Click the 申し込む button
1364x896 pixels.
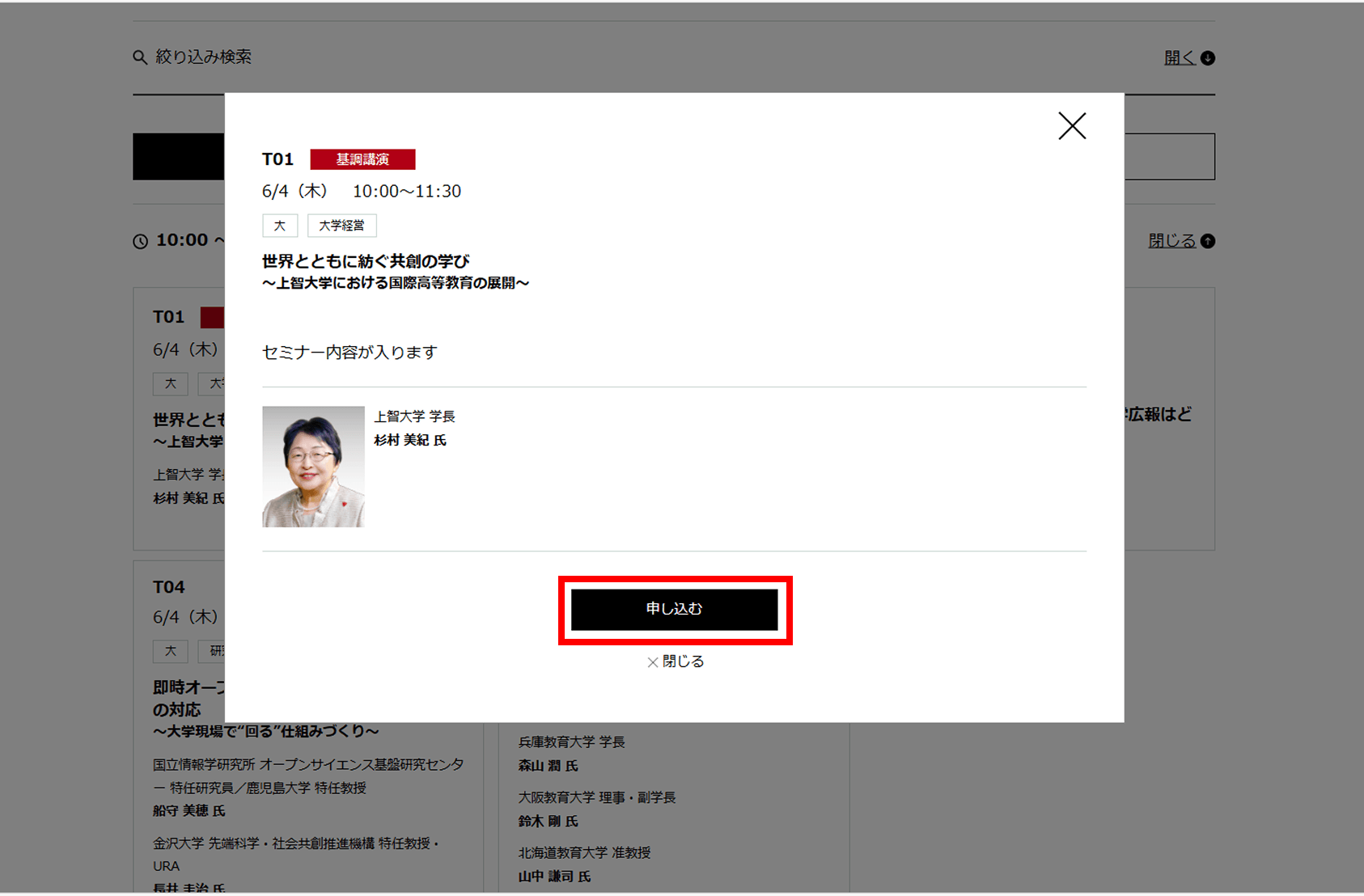674,609
